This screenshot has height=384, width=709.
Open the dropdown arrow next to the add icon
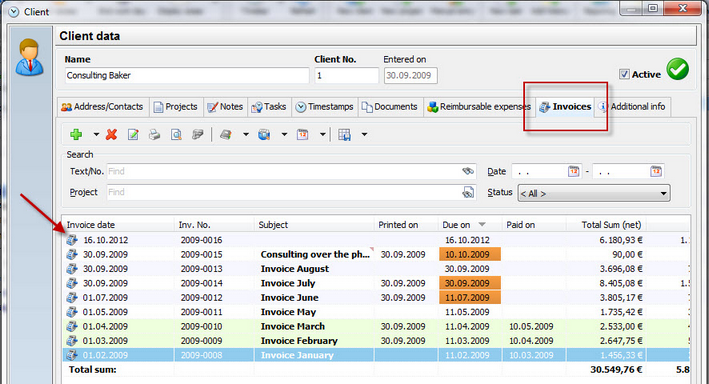pyautogui.click(x=96, y=134)
